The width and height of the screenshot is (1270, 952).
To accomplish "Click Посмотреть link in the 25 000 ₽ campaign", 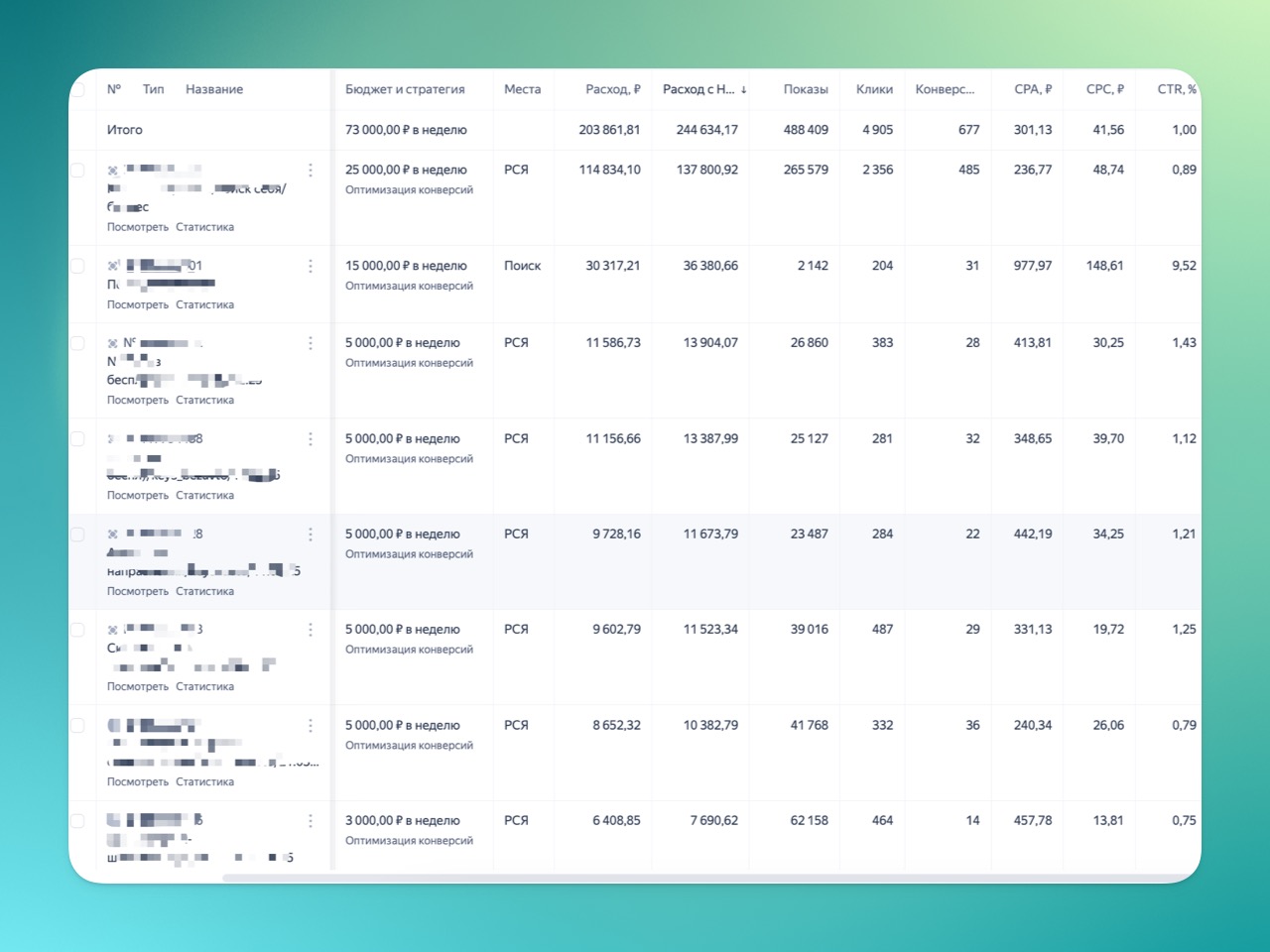I will point(138,227).
